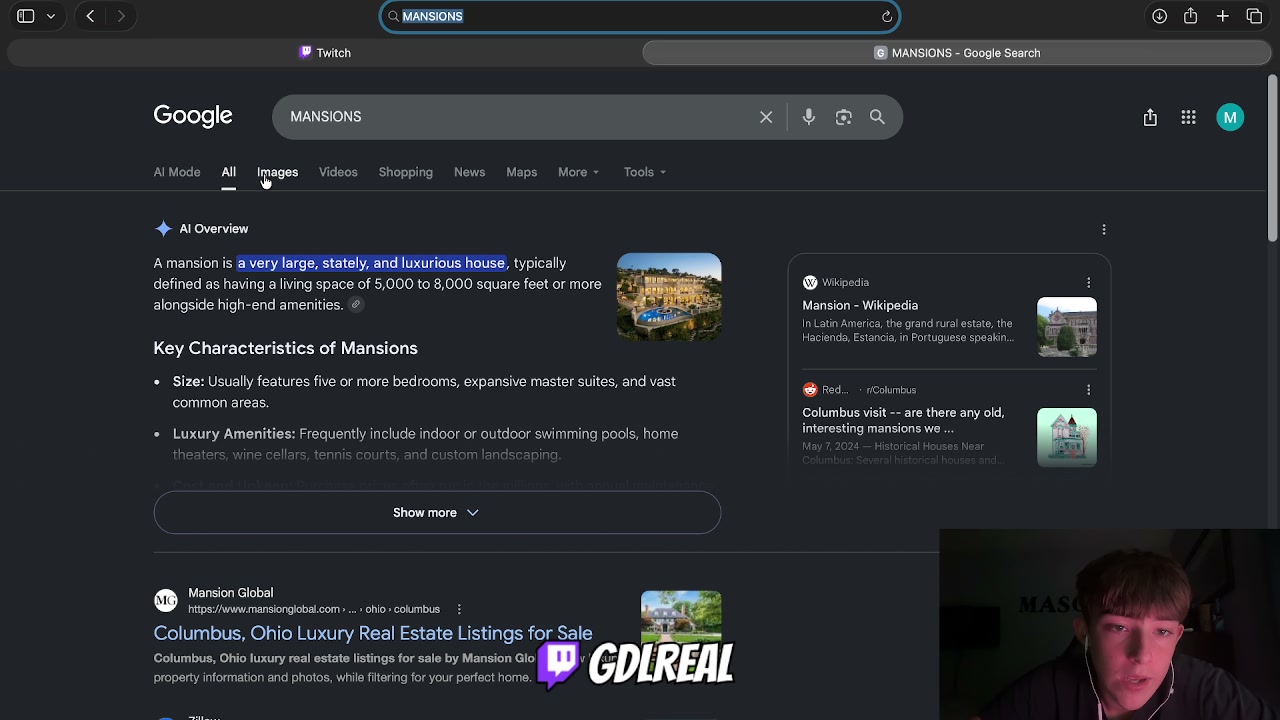The image size is (1280, 720).
Task: Open Columbus, Ohio Luxury Real Estate Listings link
Action: pyautogui.click(x=373, y=633)
